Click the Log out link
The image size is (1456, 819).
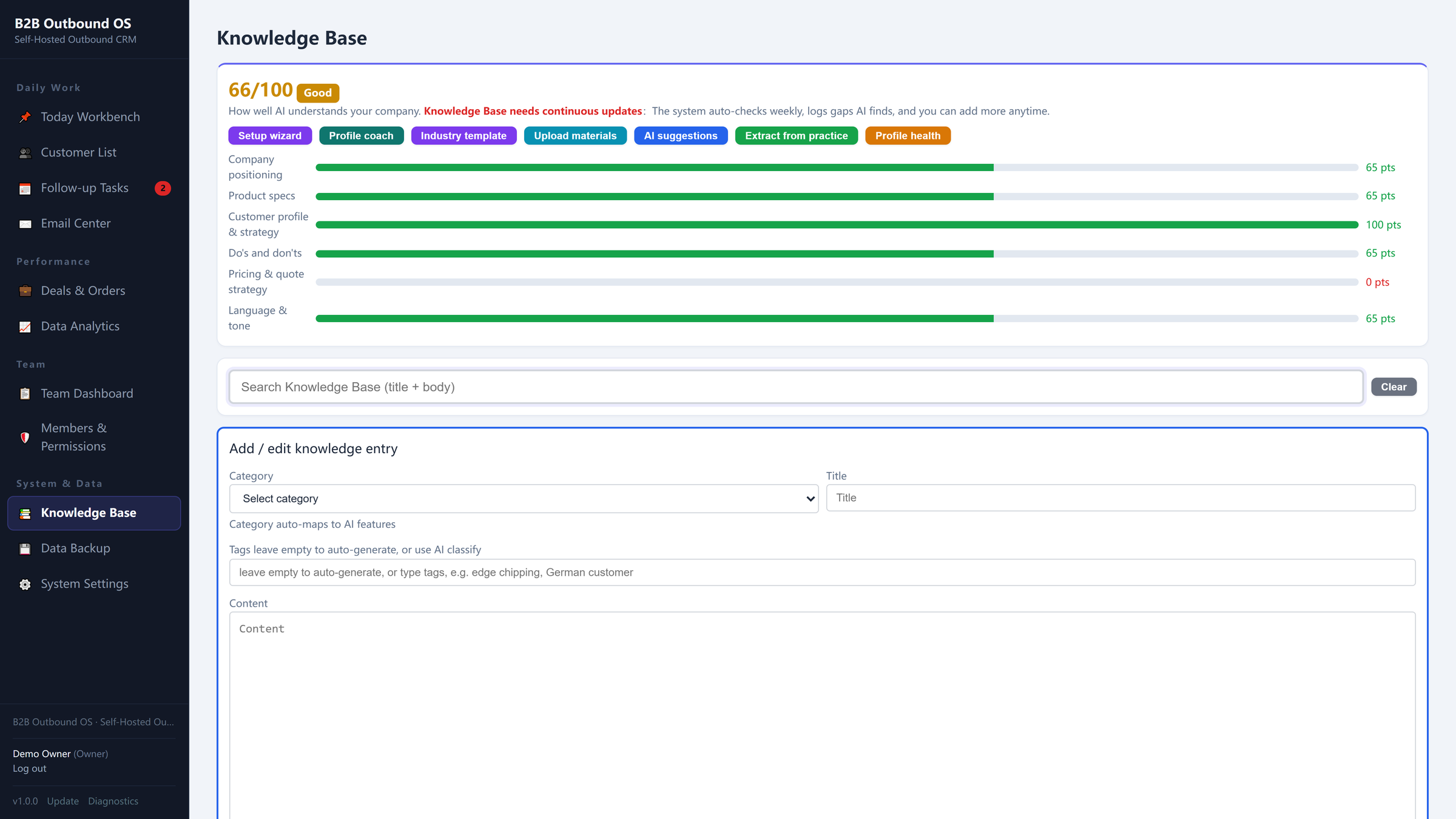(x=29, y=769)
